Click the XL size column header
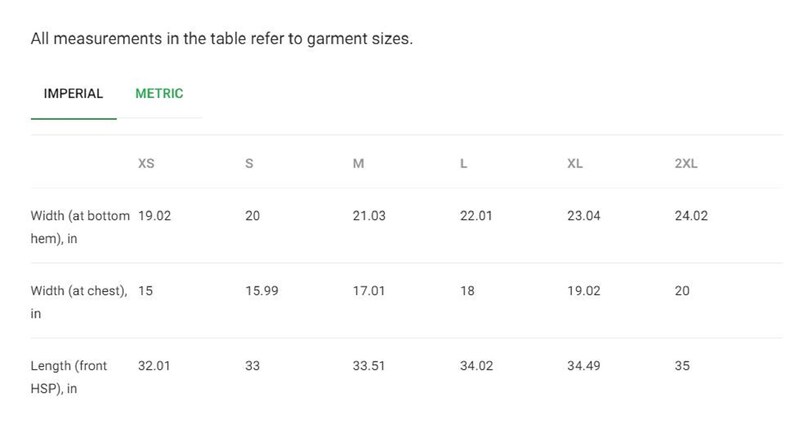 [575, 164]
